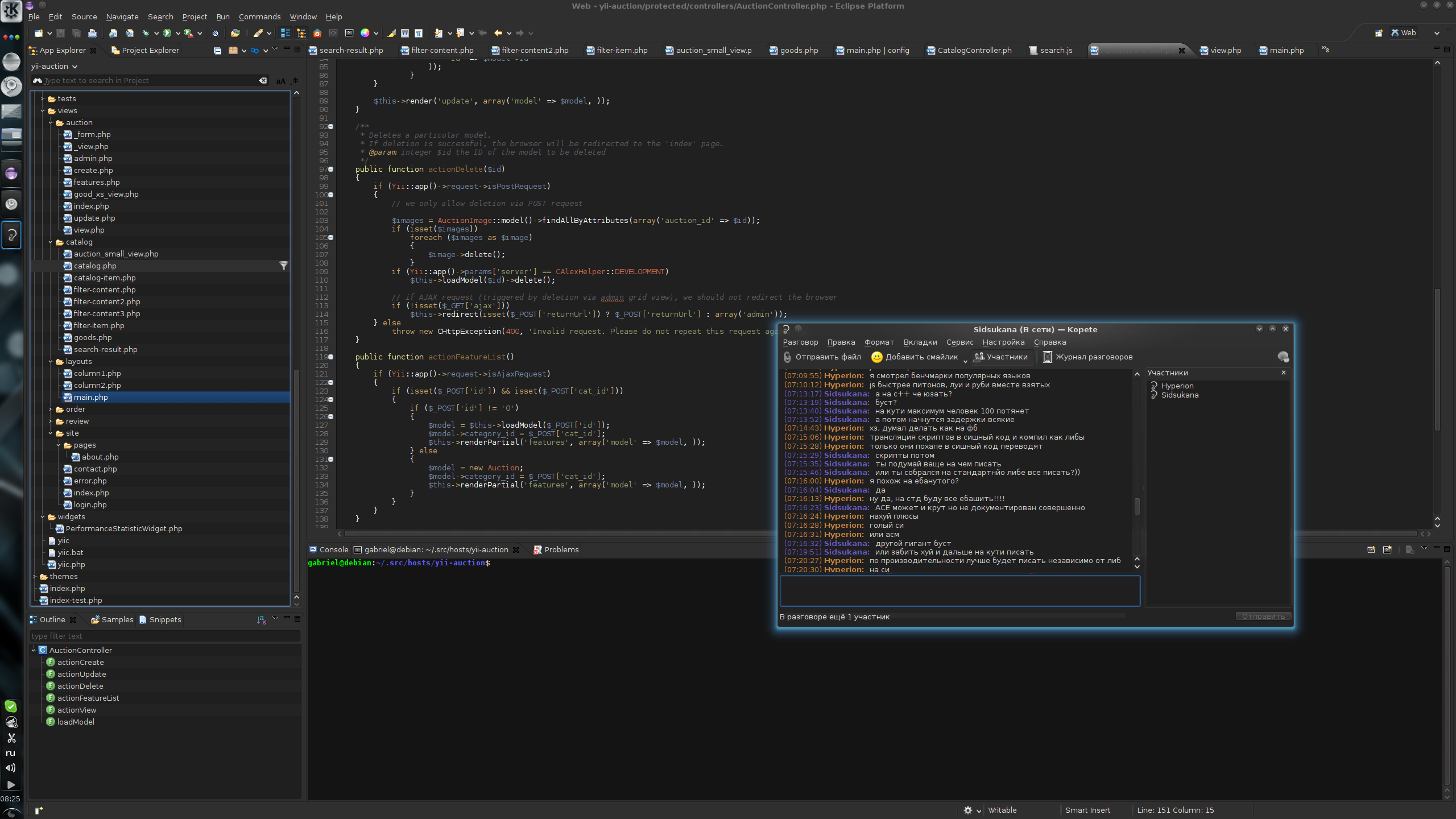Click the Kopete message input field
The image size is (1456, 819).
[959, 590]
